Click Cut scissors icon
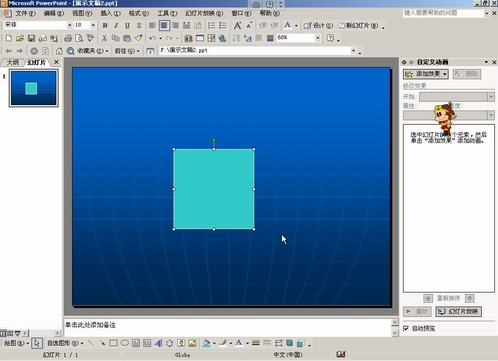The width and height of the screenshot is (498, 361). (x=104, y=38)
